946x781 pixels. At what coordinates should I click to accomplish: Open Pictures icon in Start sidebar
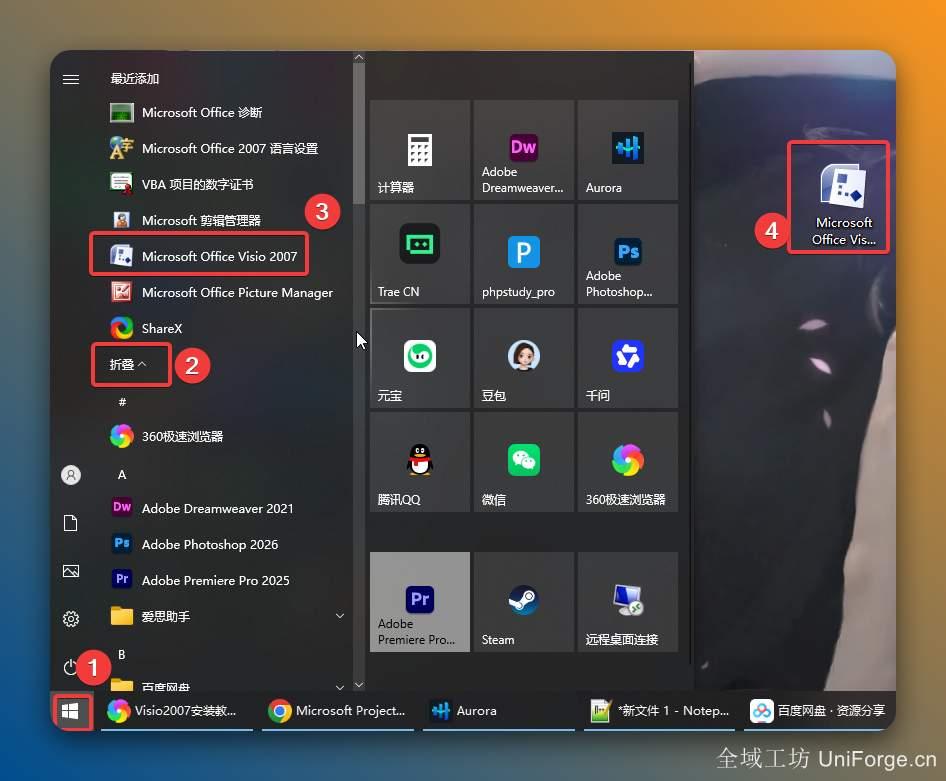coord(71,571)
